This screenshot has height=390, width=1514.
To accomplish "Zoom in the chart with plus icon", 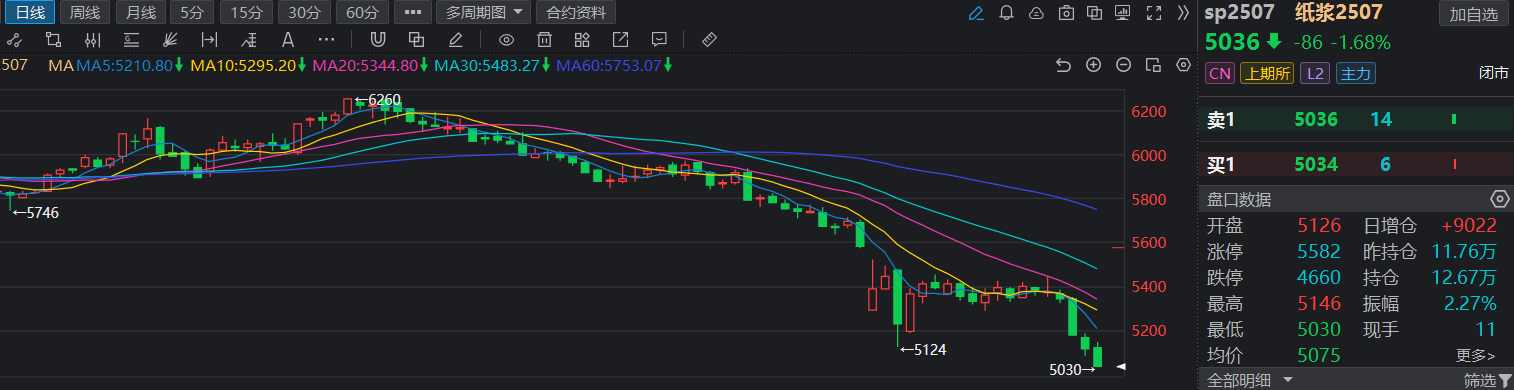I will (x=1094, y=65).
